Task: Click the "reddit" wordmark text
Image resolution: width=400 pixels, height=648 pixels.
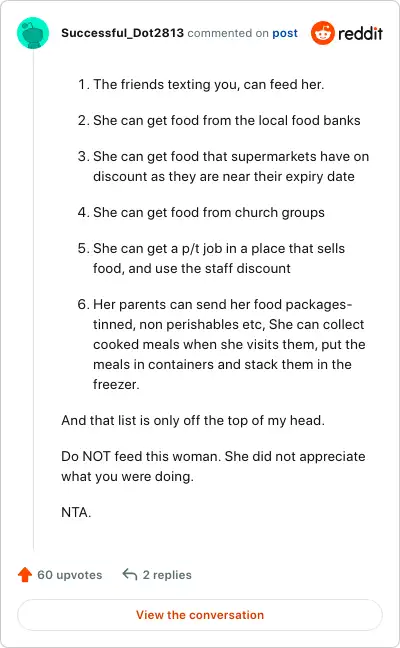Action: point(360,33)
